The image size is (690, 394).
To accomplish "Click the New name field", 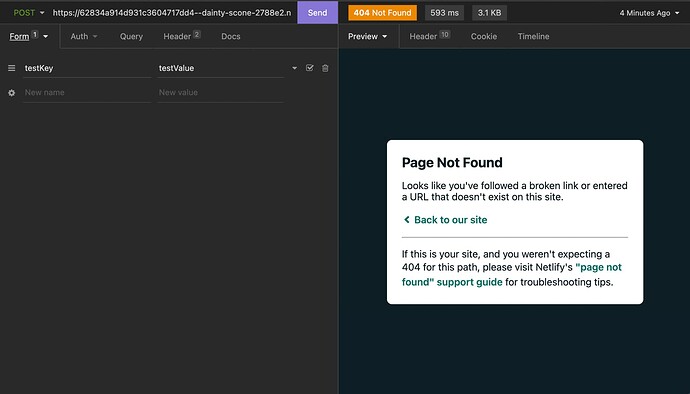I will 87,92.
